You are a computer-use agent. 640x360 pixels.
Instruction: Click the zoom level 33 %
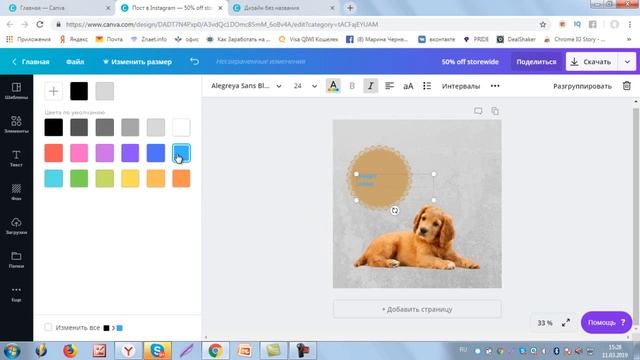point(544,323)
